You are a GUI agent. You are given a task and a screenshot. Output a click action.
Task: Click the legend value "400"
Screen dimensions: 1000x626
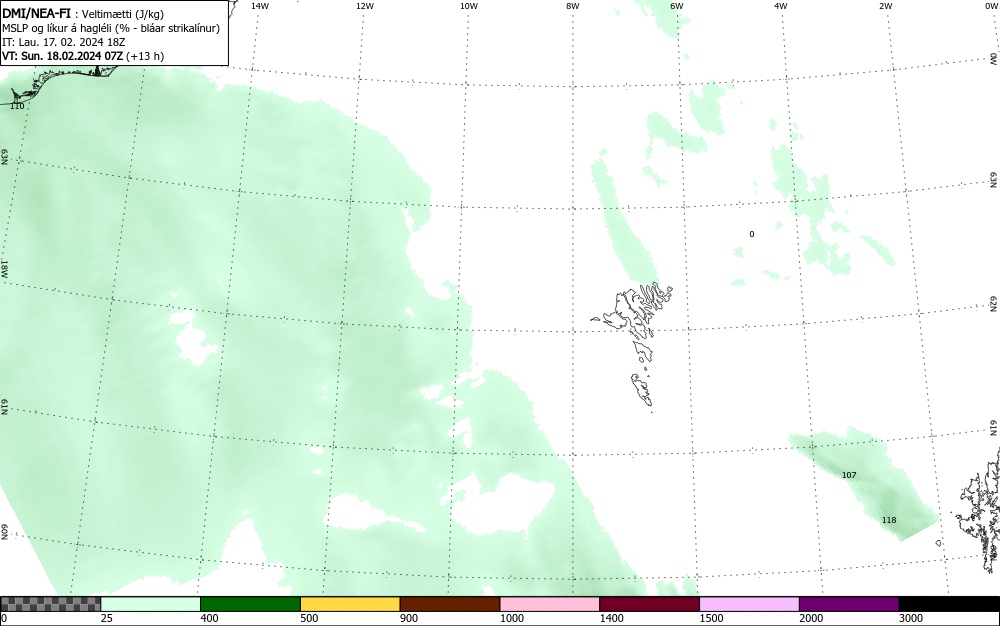tap(209, 618)
